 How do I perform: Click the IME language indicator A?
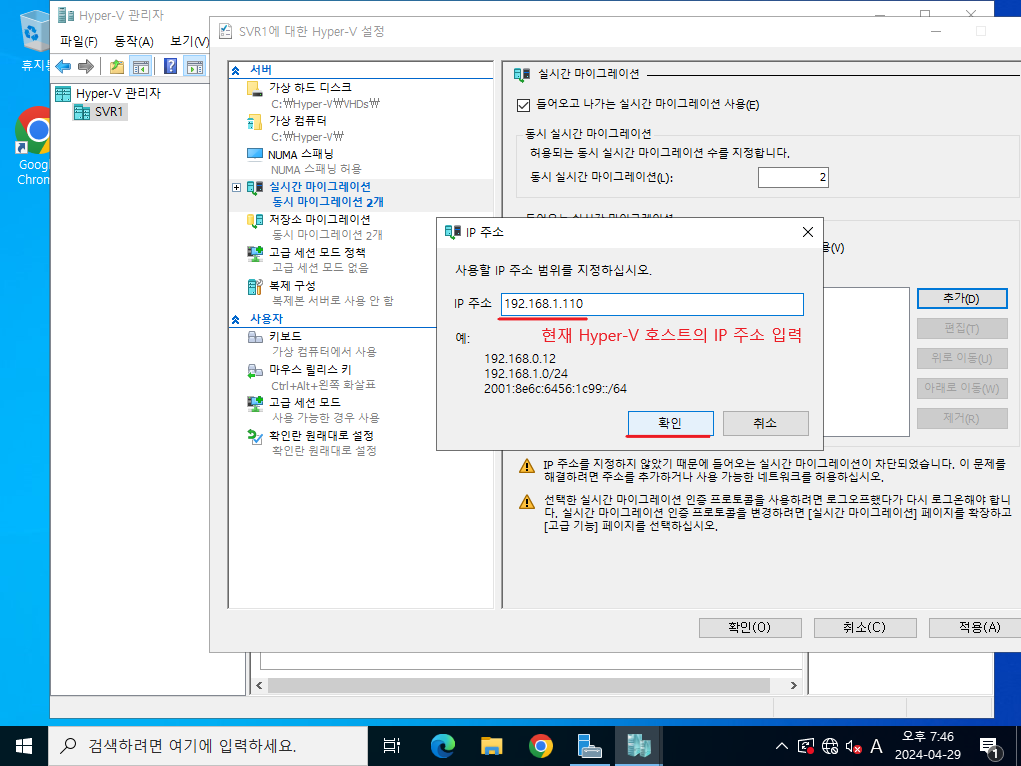point(876,746)
